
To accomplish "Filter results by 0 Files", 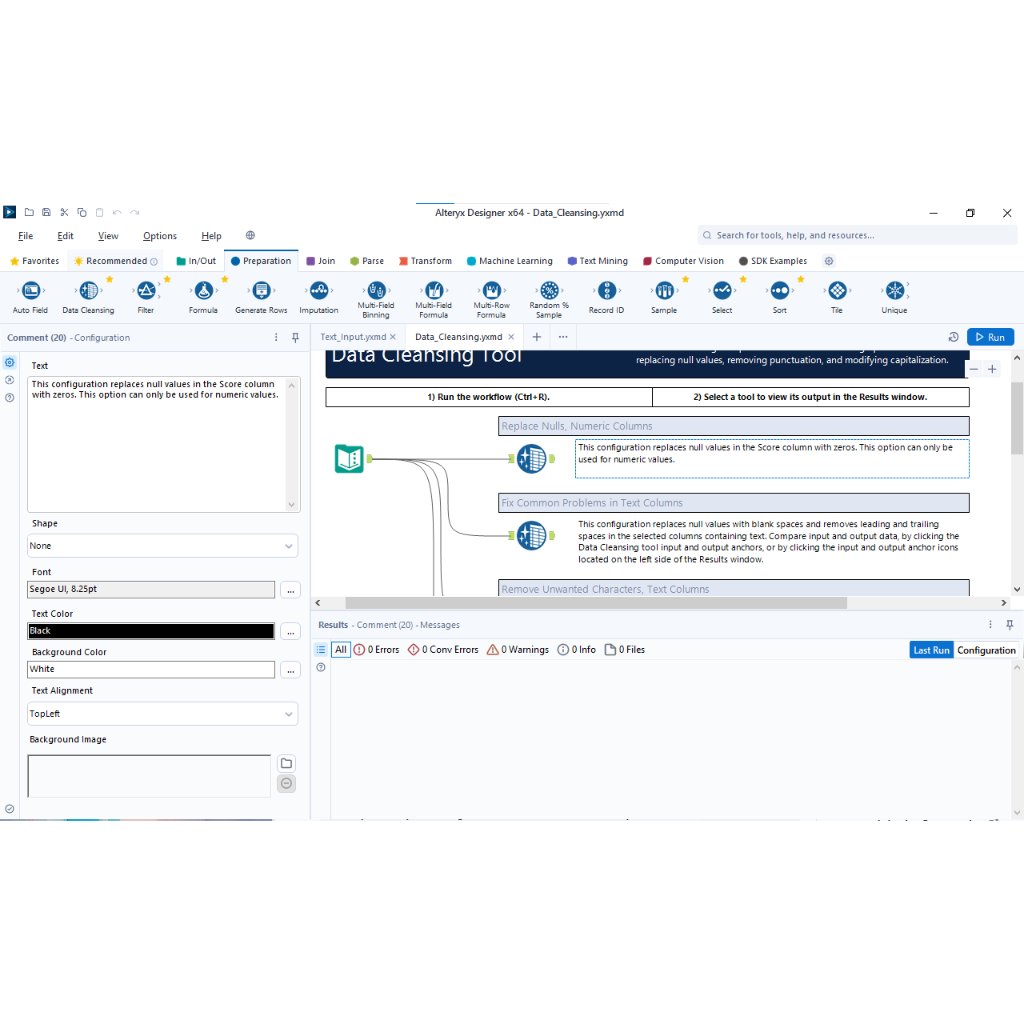I will tap(625, 650).
